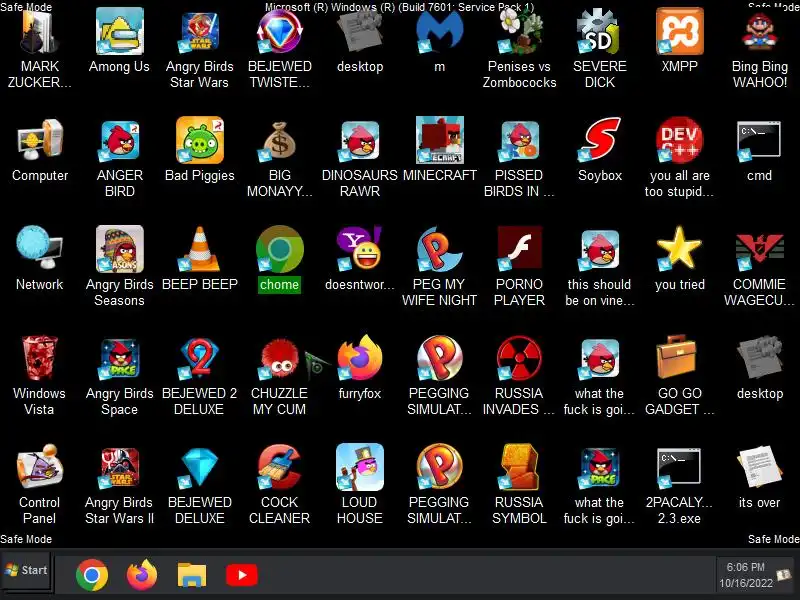Launch Chrome from the taskbar
The height and width of the screenshot is (600, 800).
pyautogui.click(x=92, y=575)
